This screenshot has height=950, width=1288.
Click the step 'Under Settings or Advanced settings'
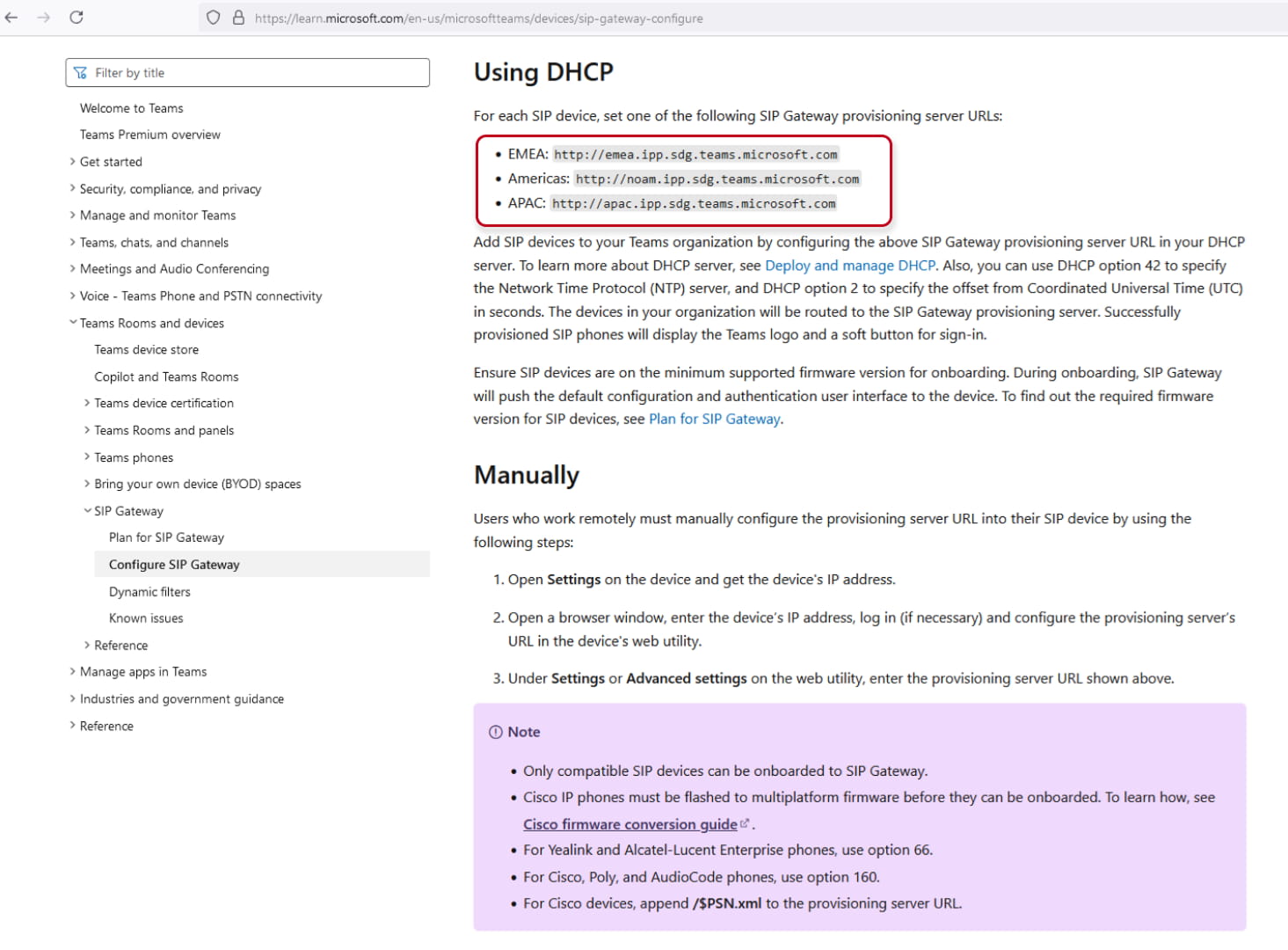click(840, 678)
